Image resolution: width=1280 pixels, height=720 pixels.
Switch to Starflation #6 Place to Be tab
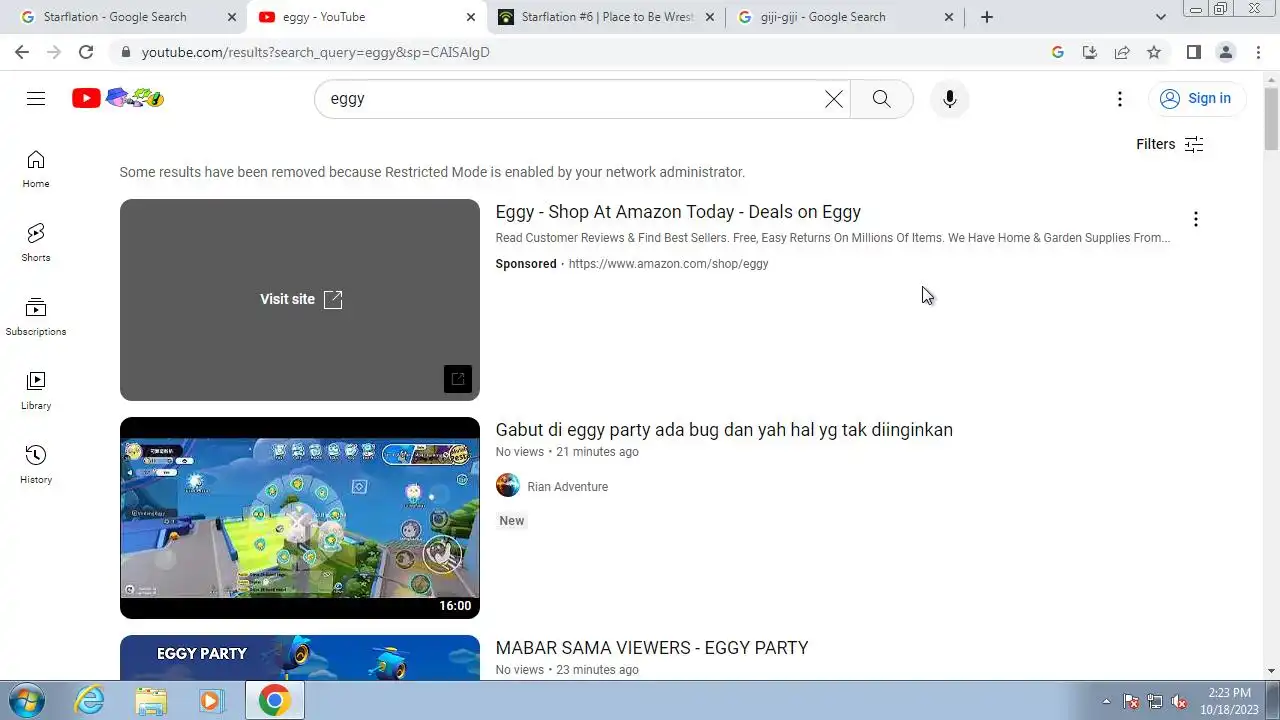(607, 17)
